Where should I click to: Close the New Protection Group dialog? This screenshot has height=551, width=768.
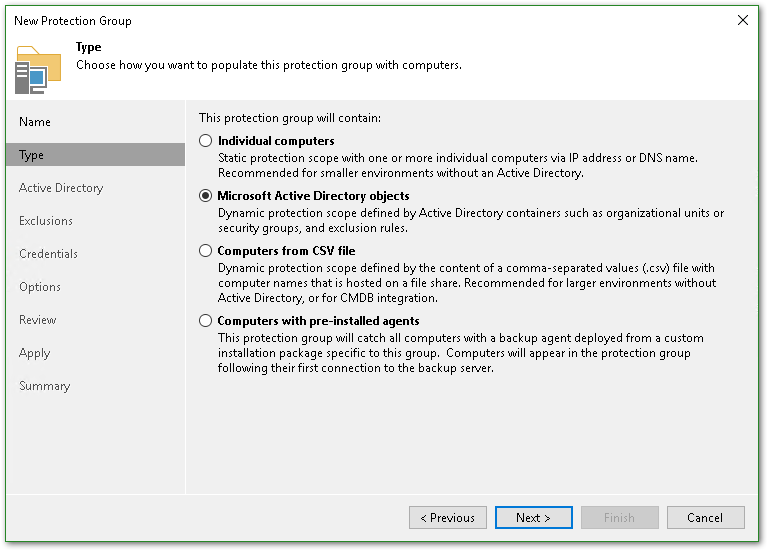[742, 20]
